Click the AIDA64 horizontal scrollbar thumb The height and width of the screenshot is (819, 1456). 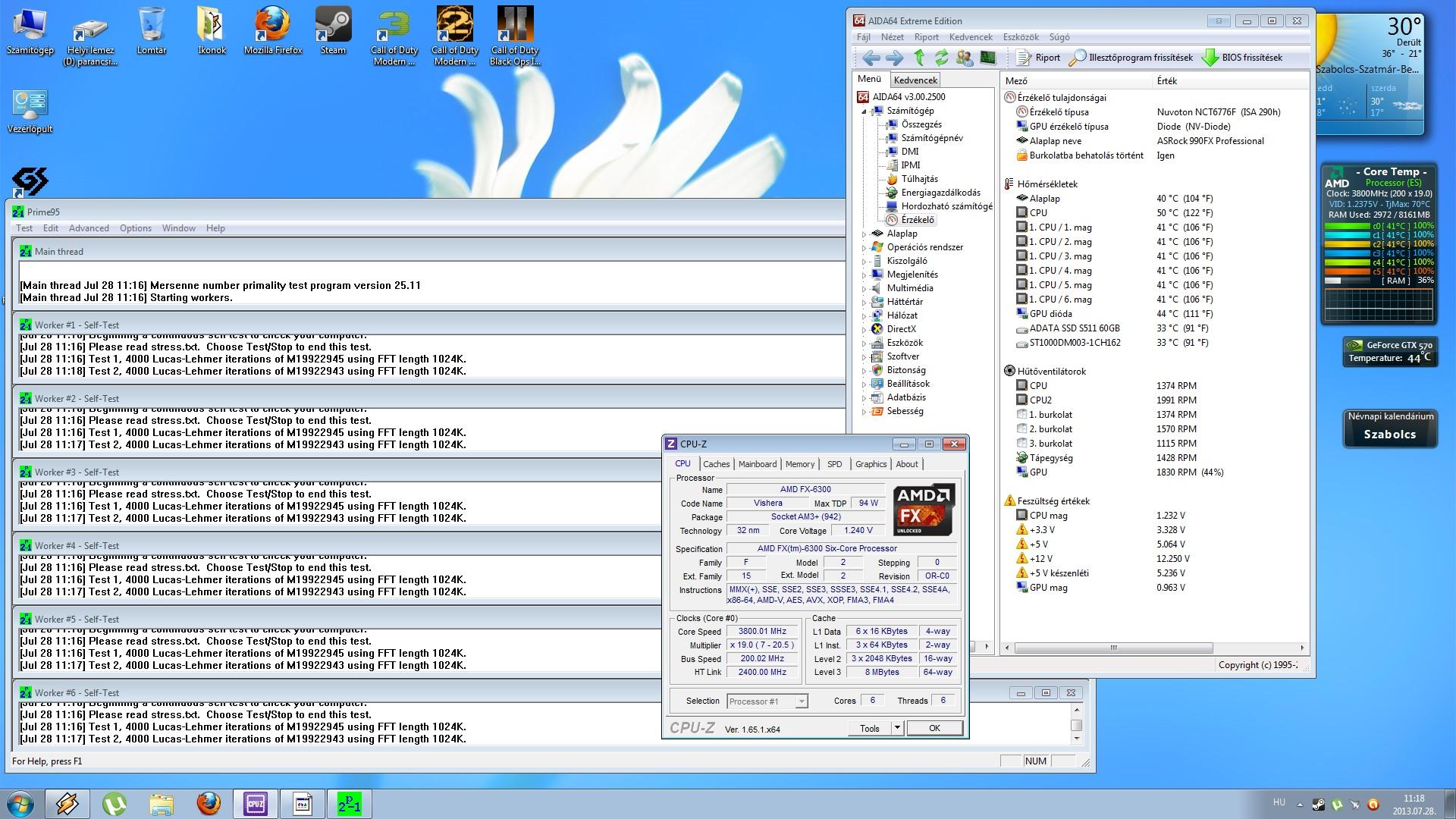[x=1113, y=648]
